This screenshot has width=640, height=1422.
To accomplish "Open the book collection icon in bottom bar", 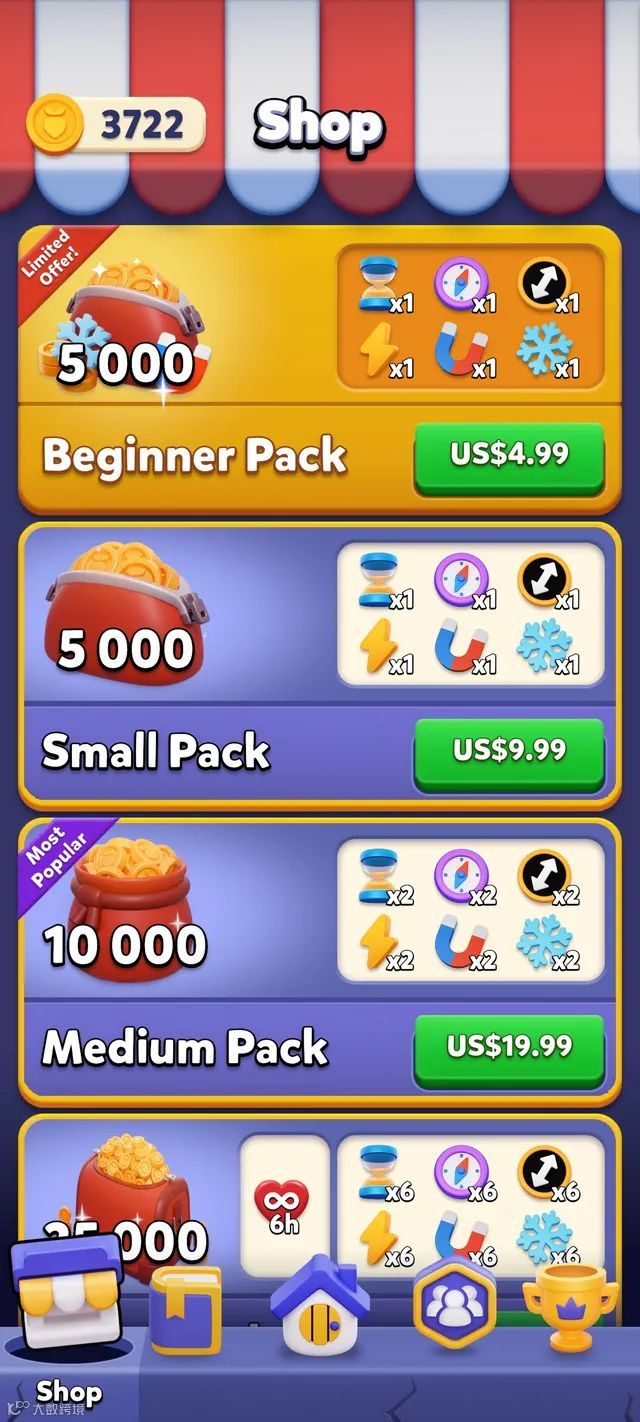I will point(185,1310).
